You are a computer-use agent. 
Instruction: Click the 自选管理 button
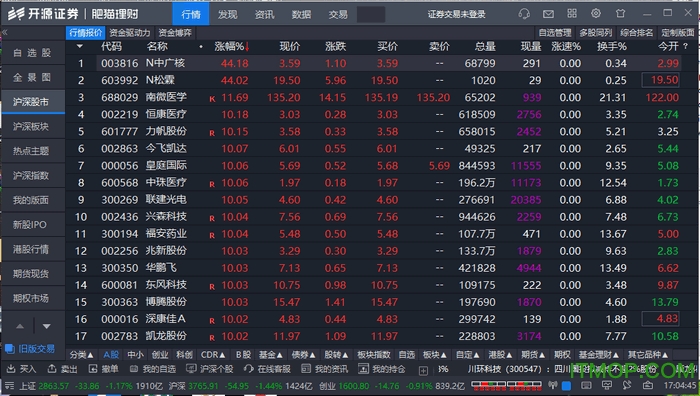click(x=555, y=33)
